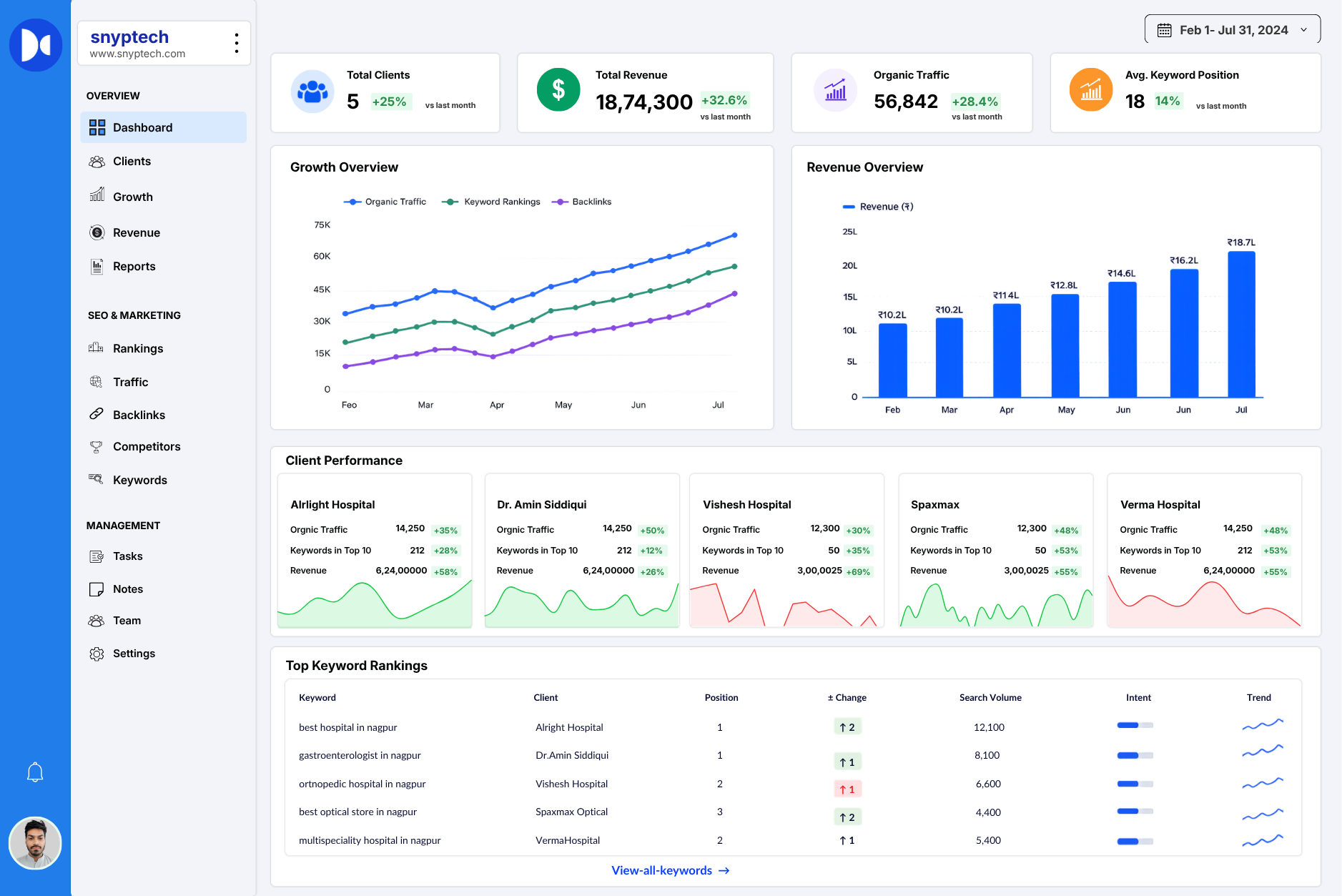Click the Total Clients group icon
Viewport: 1342px width, 896px height.
312,92
